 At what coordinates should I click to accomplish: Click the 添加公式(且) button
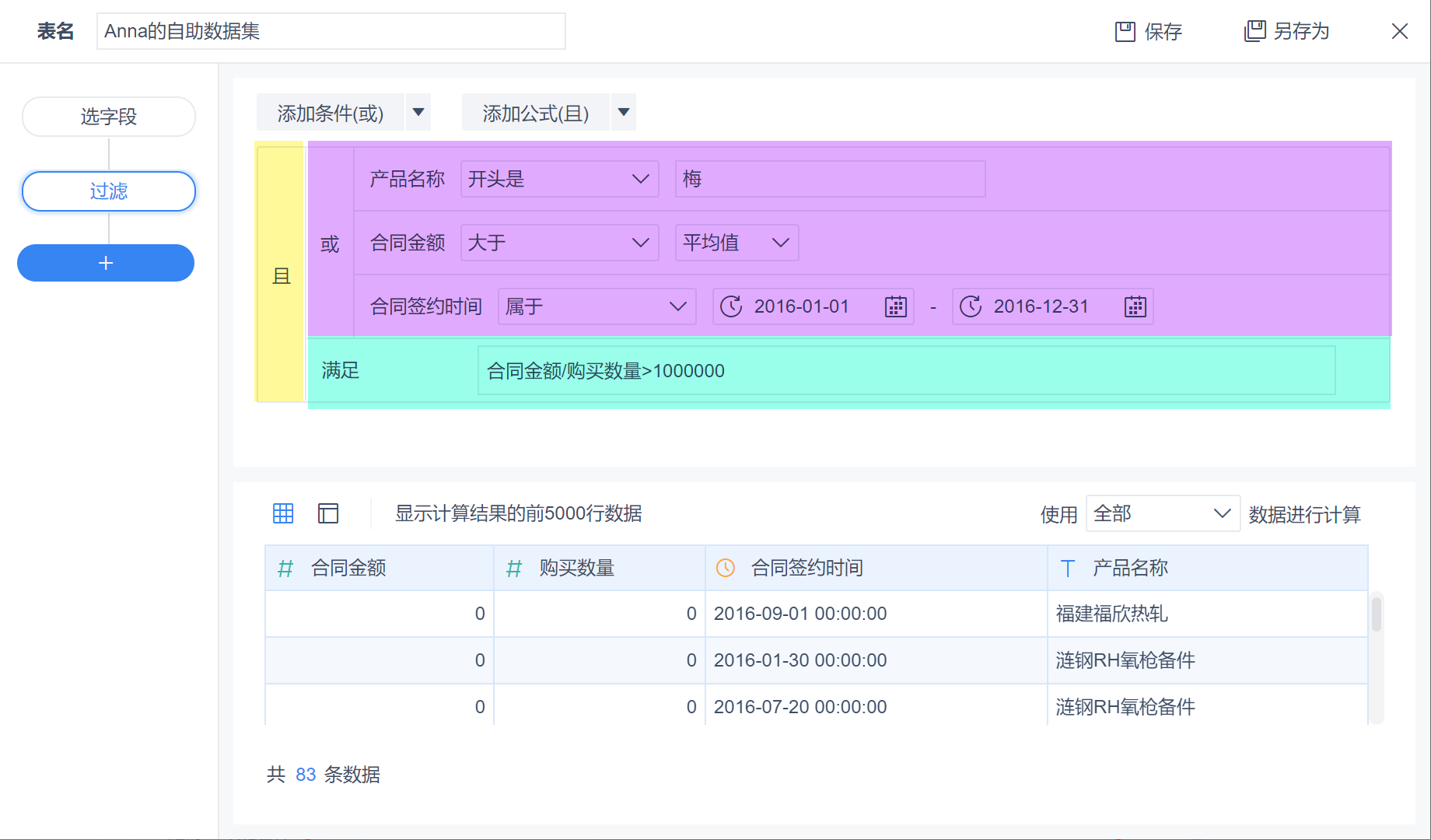536,112
